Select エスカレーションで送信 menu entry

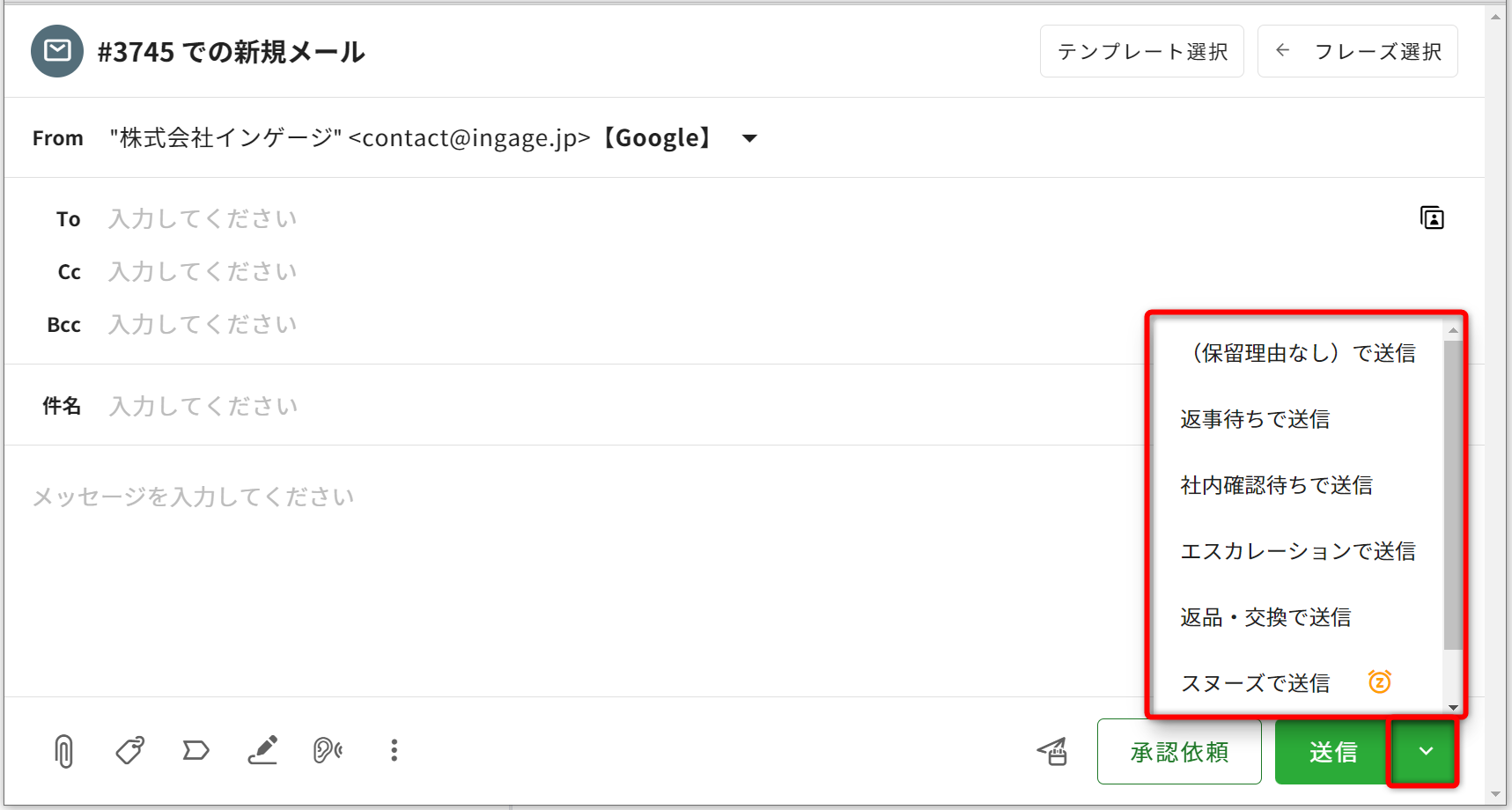pos(1297,551)
